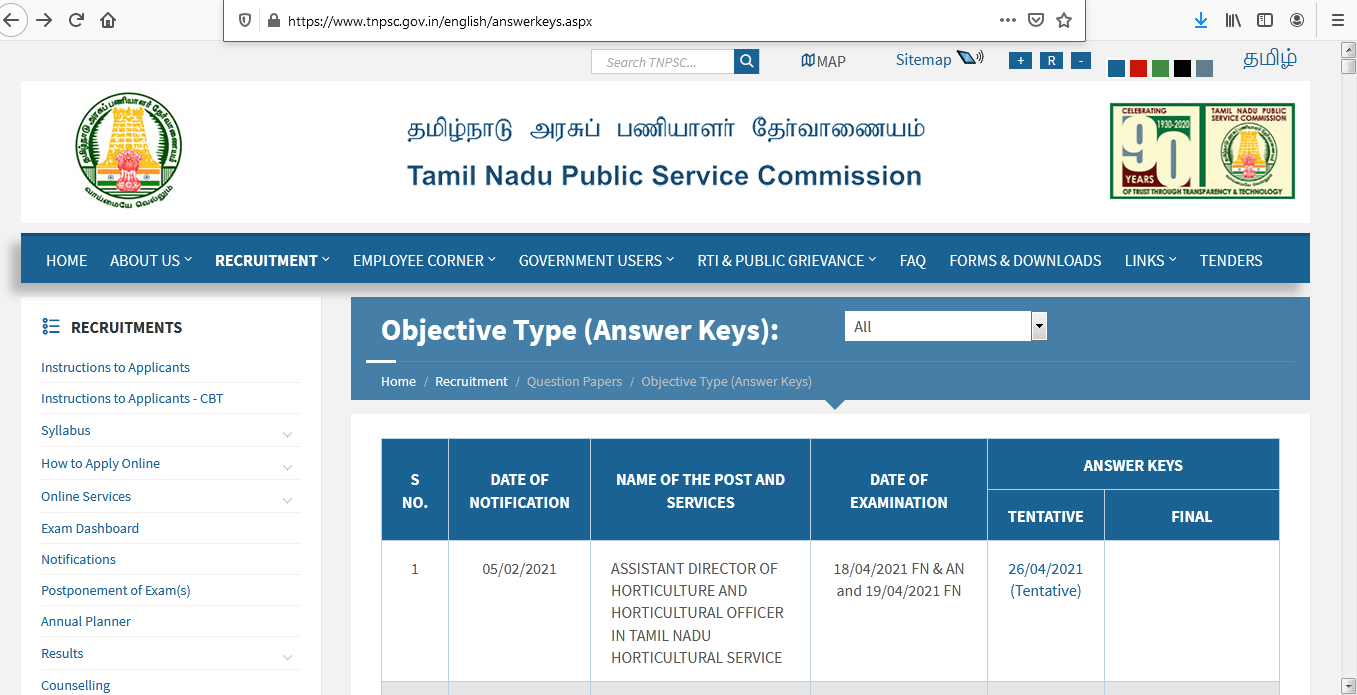Open the 26/04/2021 Tentative answer key link

(x=1045, y=579)
